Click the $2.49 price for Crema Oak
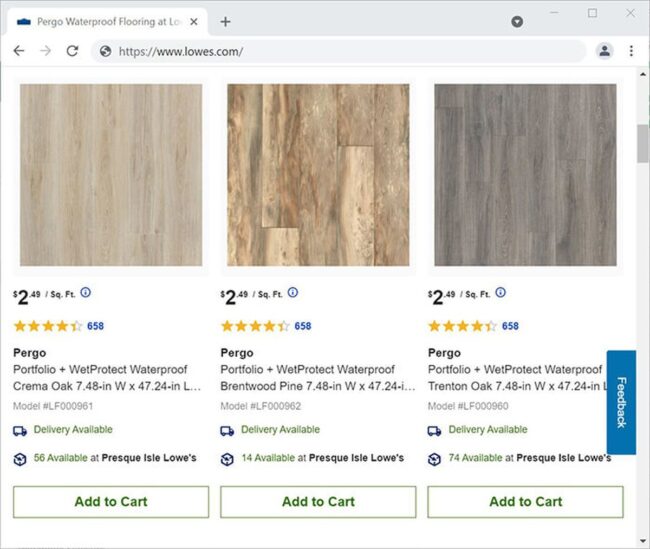The image size is (650, 549). click(x=44, y=296)
